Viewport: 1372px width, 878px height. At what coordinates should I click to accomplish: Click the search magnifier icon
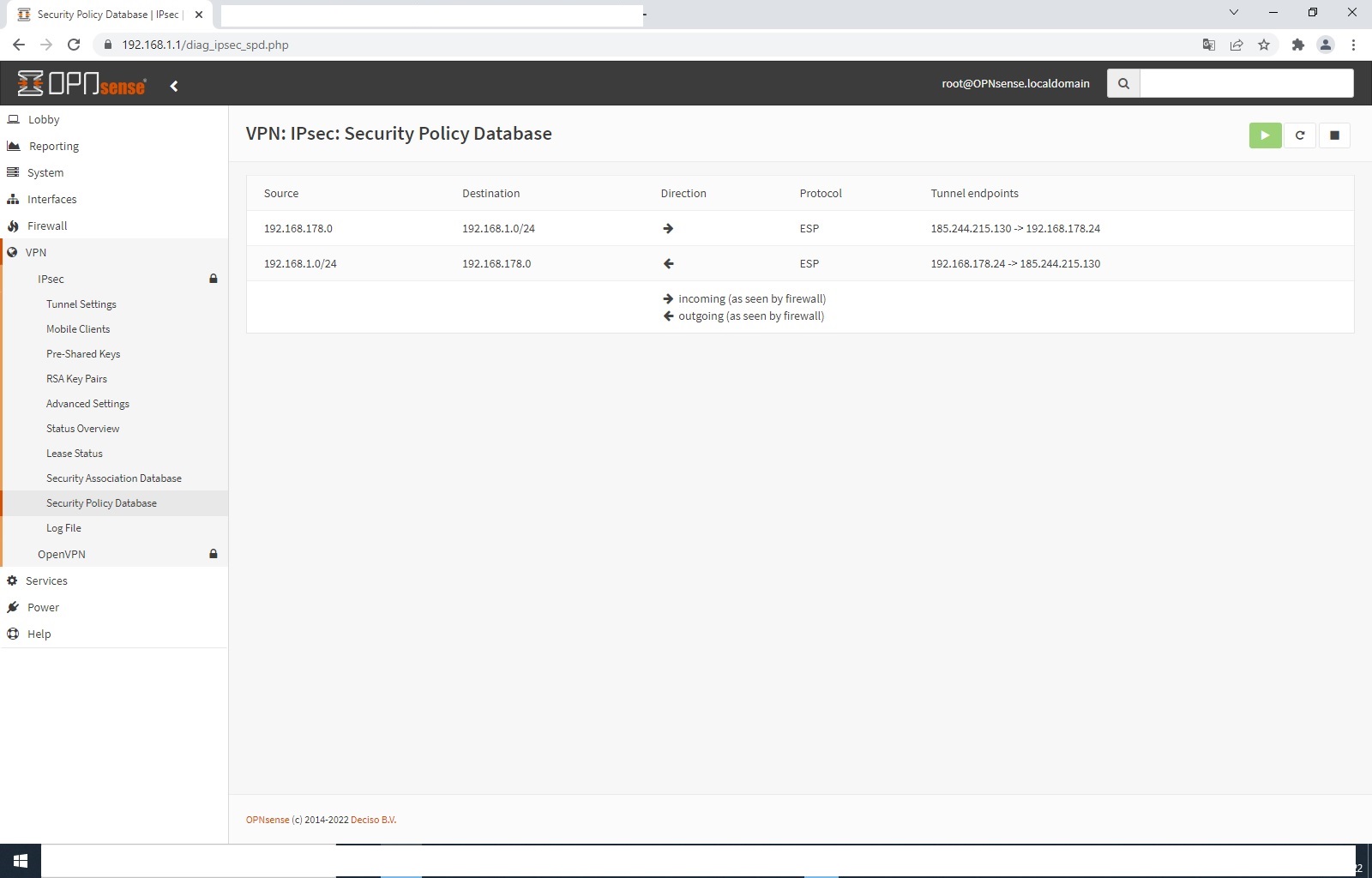(1123, 83)
